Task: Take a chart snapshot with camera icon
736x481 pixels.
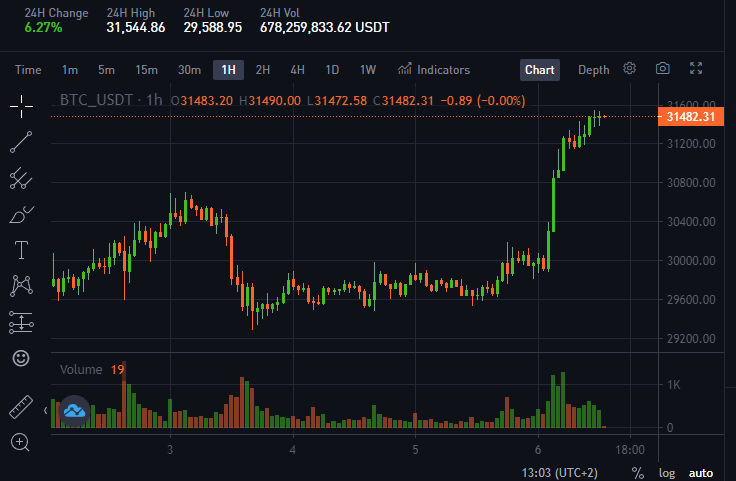Action: pyautogui.click(x=662, y=69)
